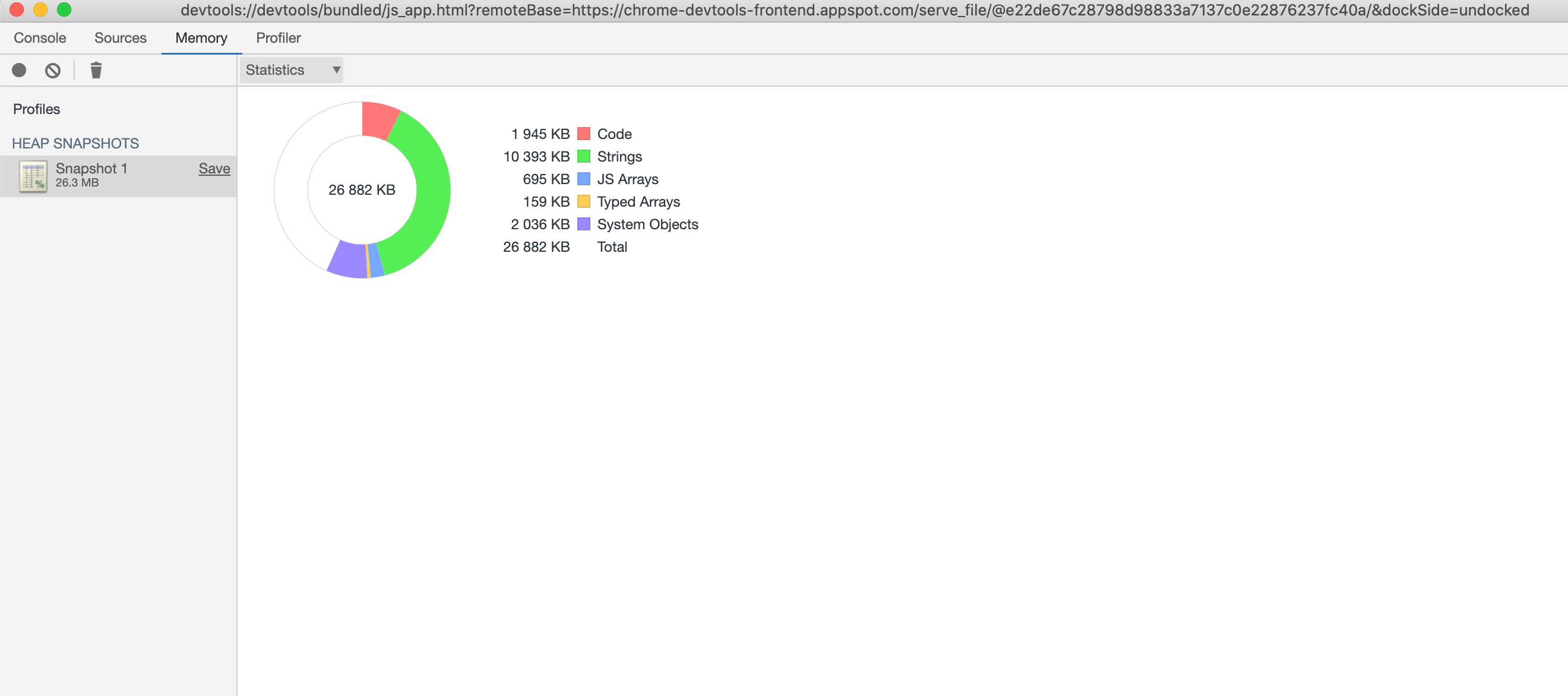Save Snapshot 1 using the Save link
Screen dimensions: 1568x696
[x=214, y=169]
